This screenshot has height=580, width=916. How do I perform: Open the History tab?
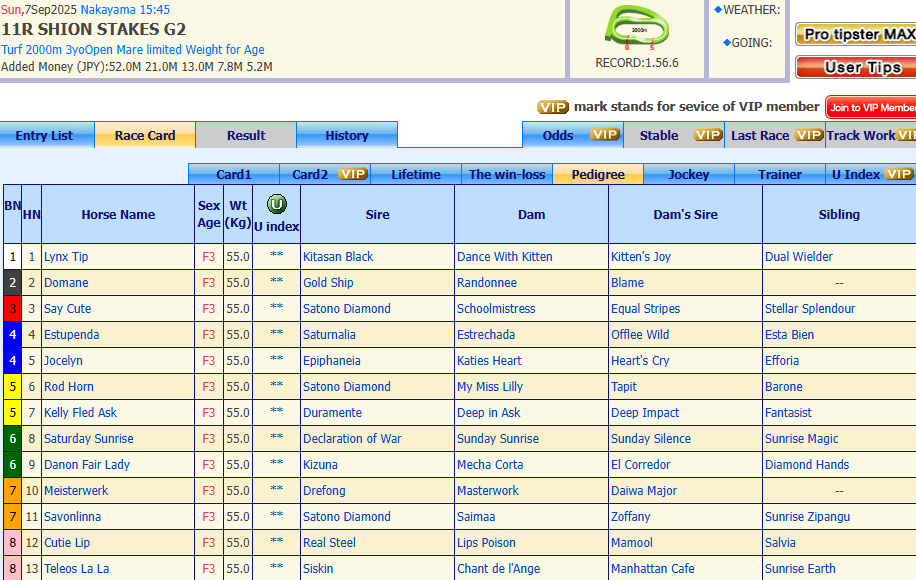(x=347, y=135)
